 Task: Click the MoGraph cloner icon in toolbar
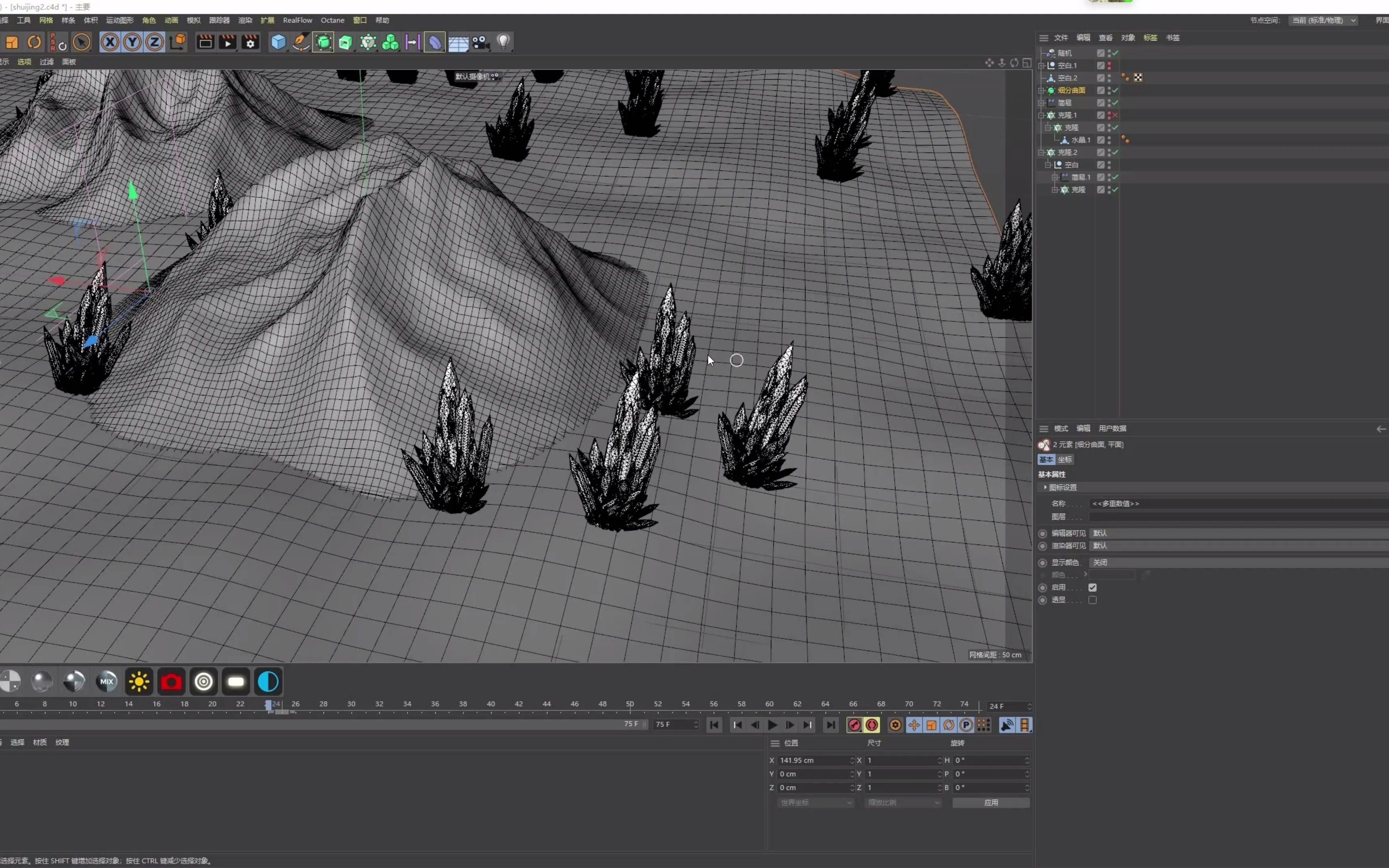coord(368,43)
